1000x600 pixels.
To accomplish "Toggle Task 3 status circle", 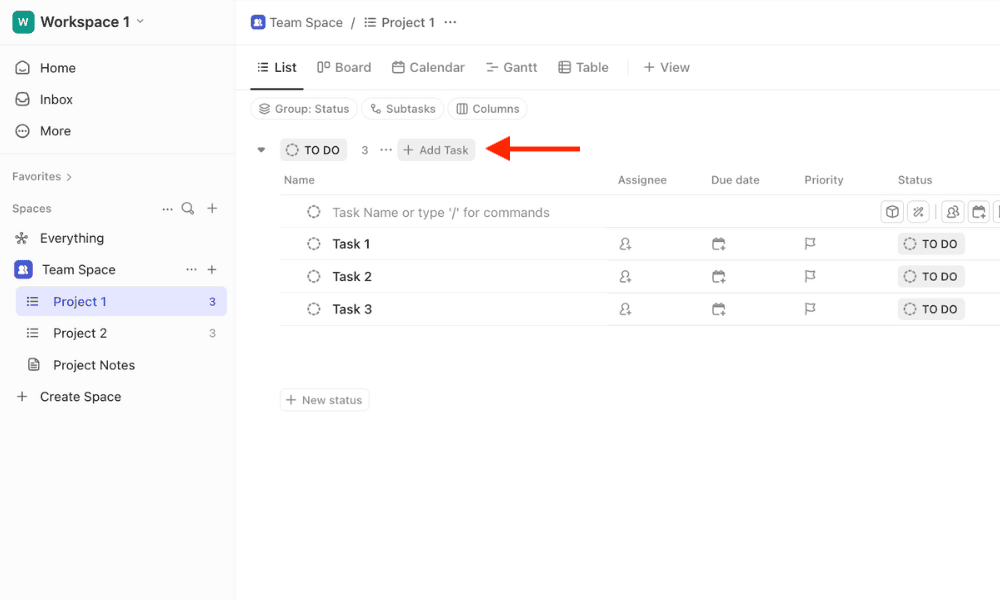I will [314, 309].
